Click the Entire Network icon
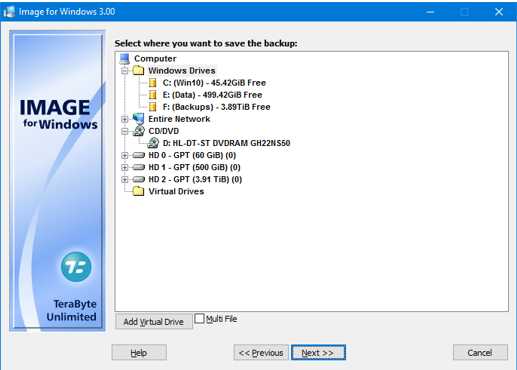Screen dimensions: 517x370 point(138,119)
